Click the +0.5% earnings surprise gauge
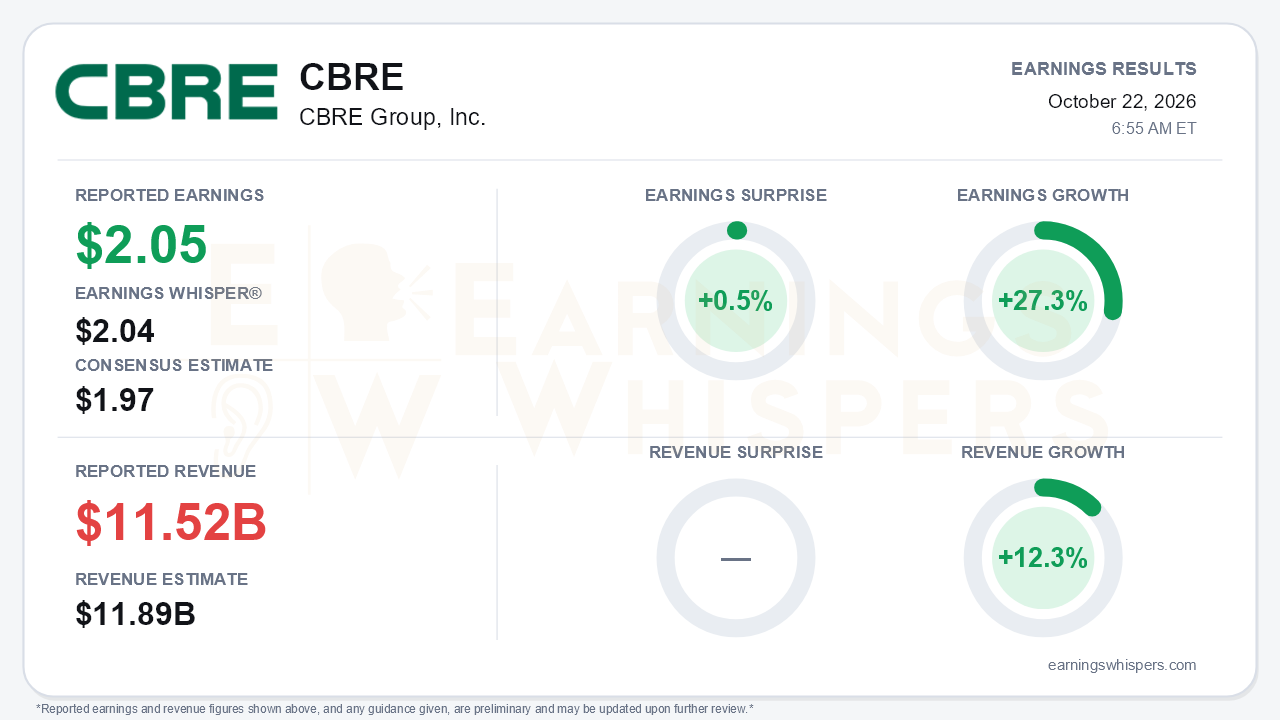The height and width of the screenshot is (720, 1280). tap(736, 301)
